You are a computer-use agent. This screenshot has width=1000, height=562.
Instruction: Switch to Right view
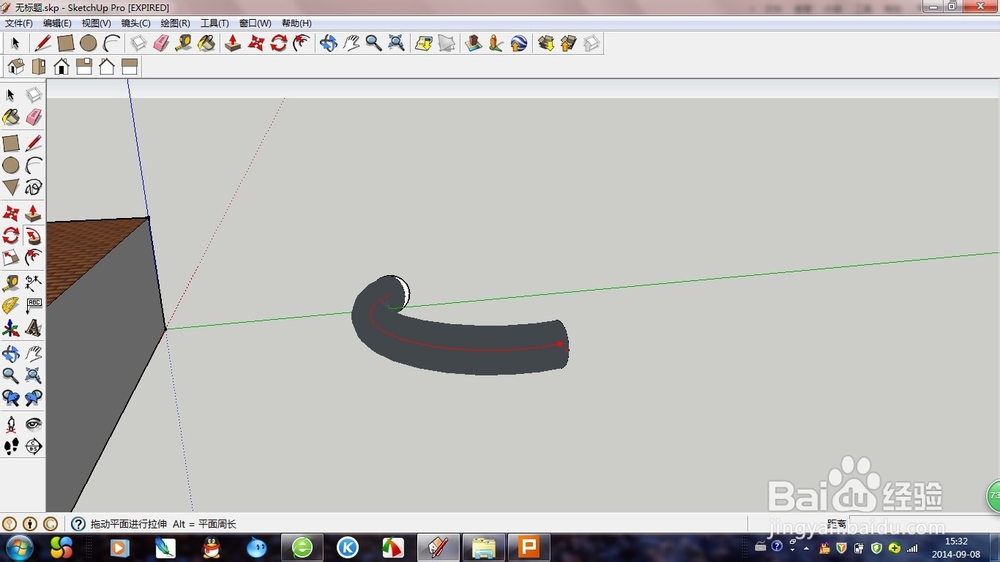click(x=84, y=66)
